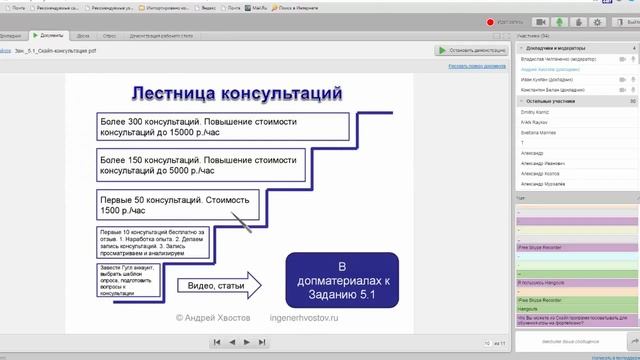640x360 pixels.
Task: Switch to the Документы tab
Action: point(49,36)
